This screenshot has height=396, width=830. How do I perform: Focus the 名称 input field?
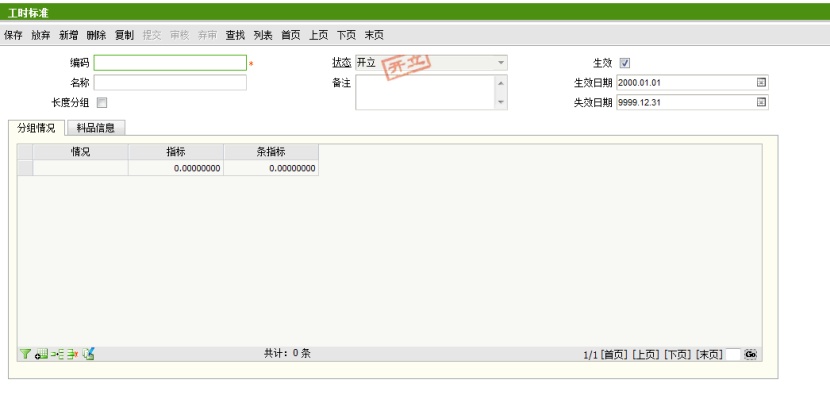(x=170, y=83)
